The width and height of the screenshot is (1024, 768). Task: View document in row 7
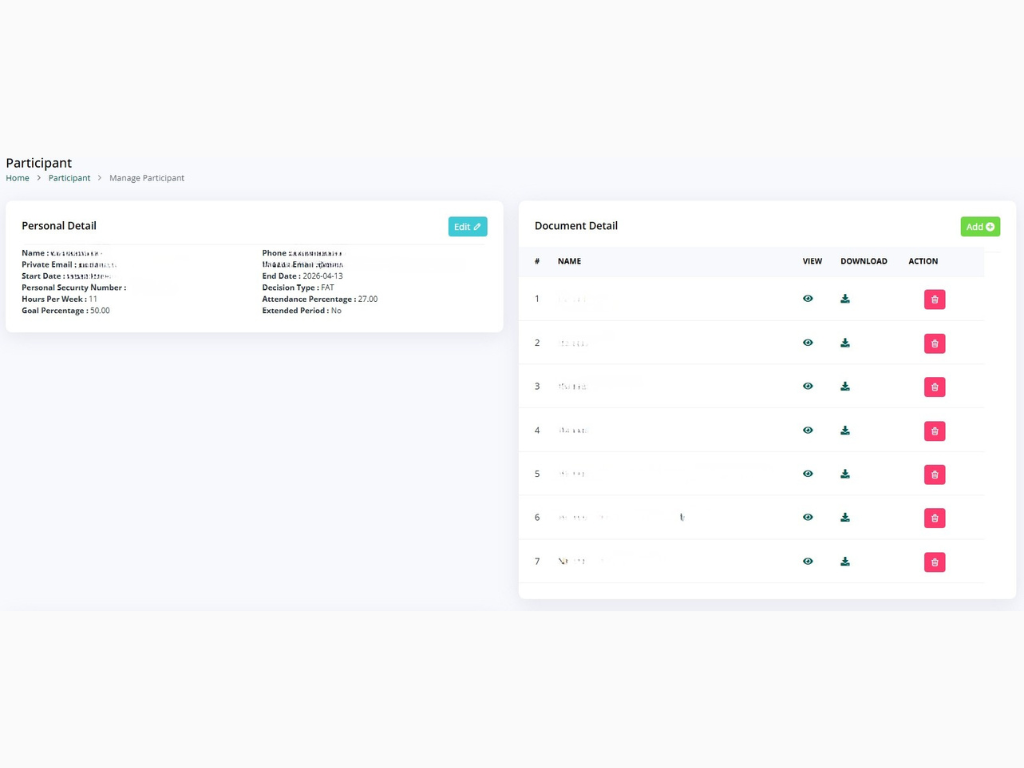(808, 562)
